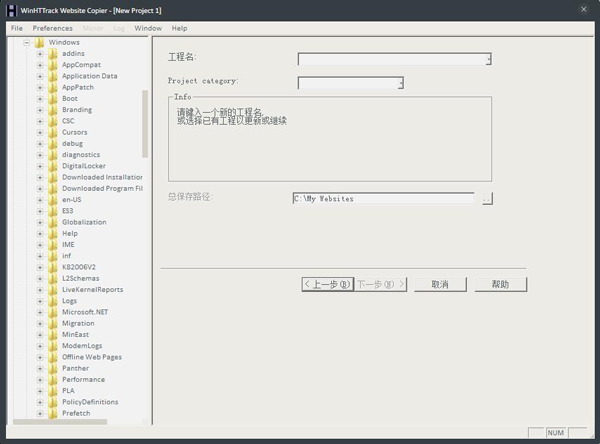The height and width of the screenshot is (444, 600).
Task: Expand the Prefetch folder node
Action: (40, 413)
